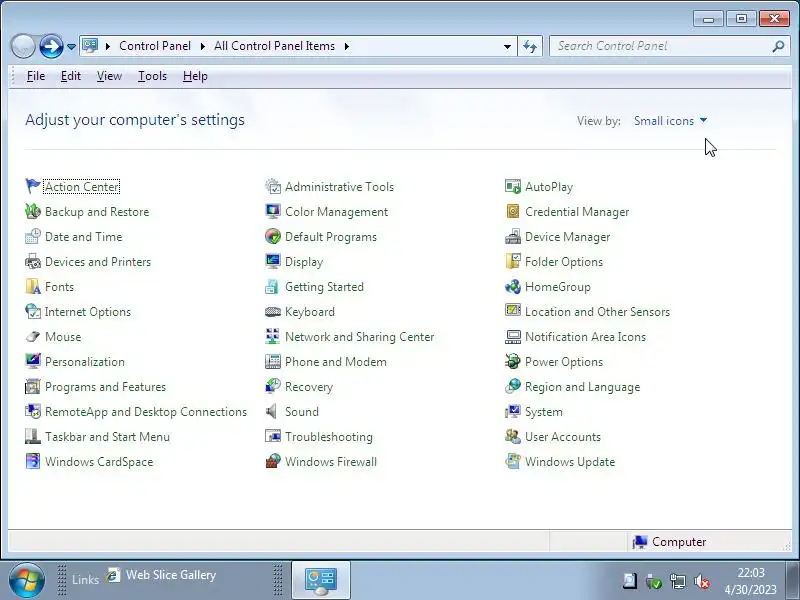Viewport: 800px width, 600px height.
Task: Click the Color Management monitor icon
Action: (x=273, y=211)
